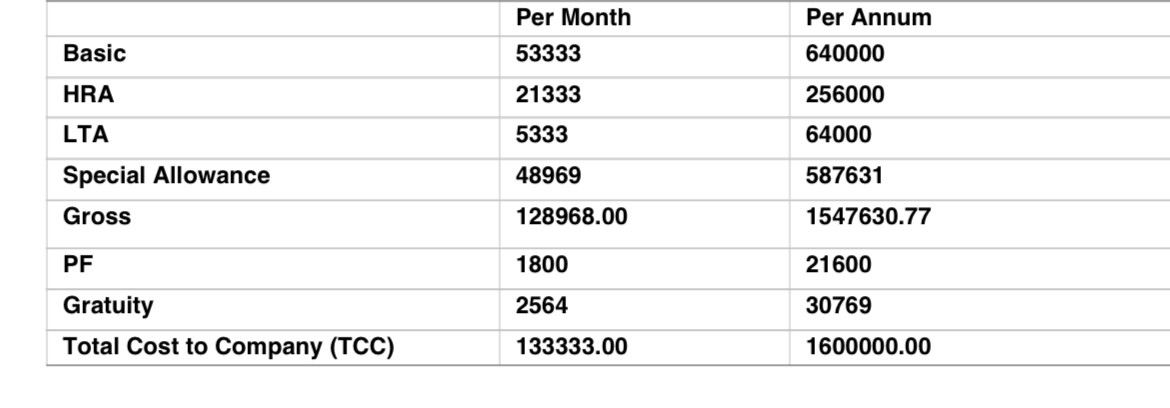Click the LTA monthly value 5333

pyautogui.click(x=542, y=135)
